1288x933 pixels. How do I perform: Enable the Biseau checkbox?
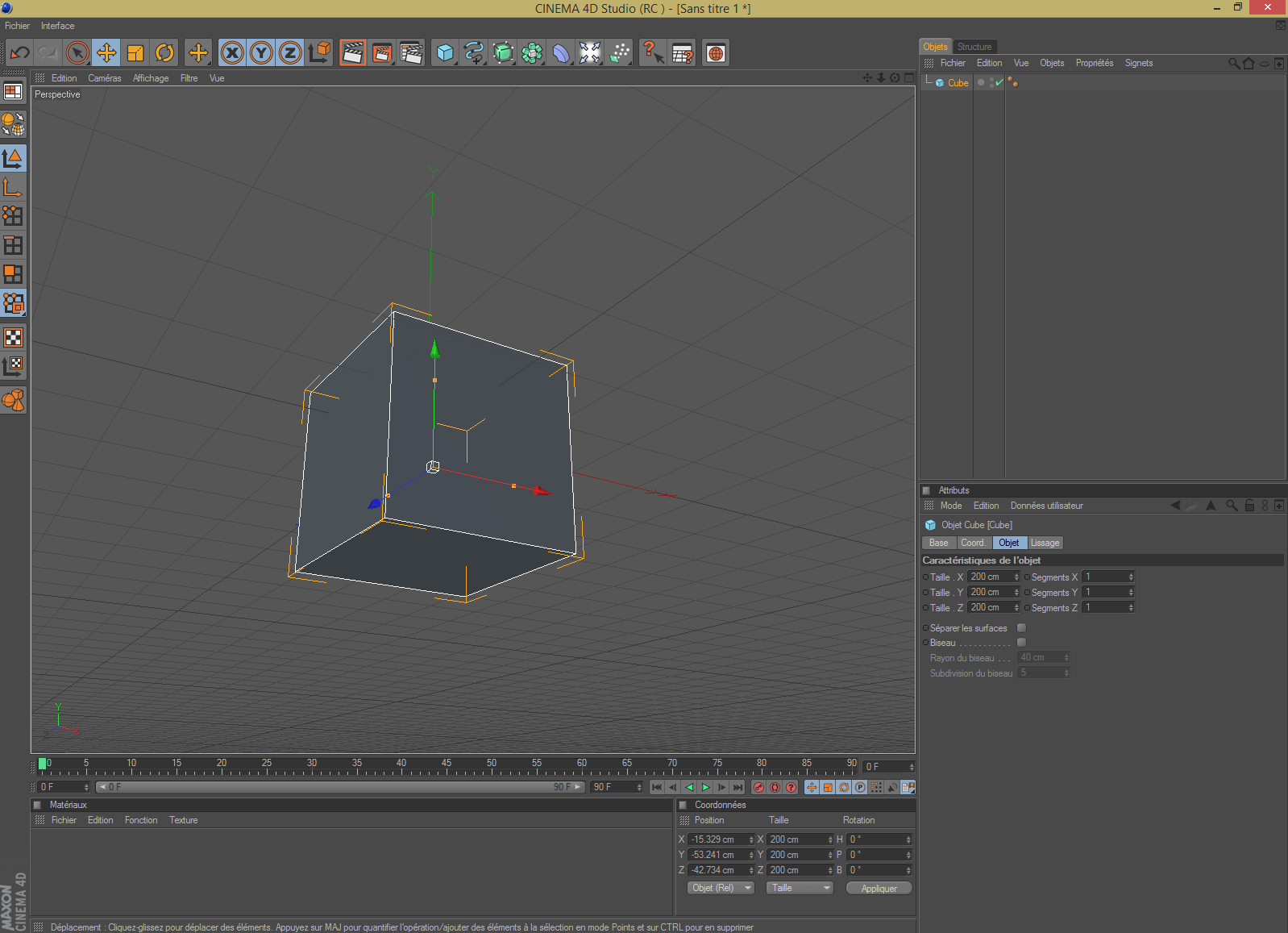point(1021,643)
